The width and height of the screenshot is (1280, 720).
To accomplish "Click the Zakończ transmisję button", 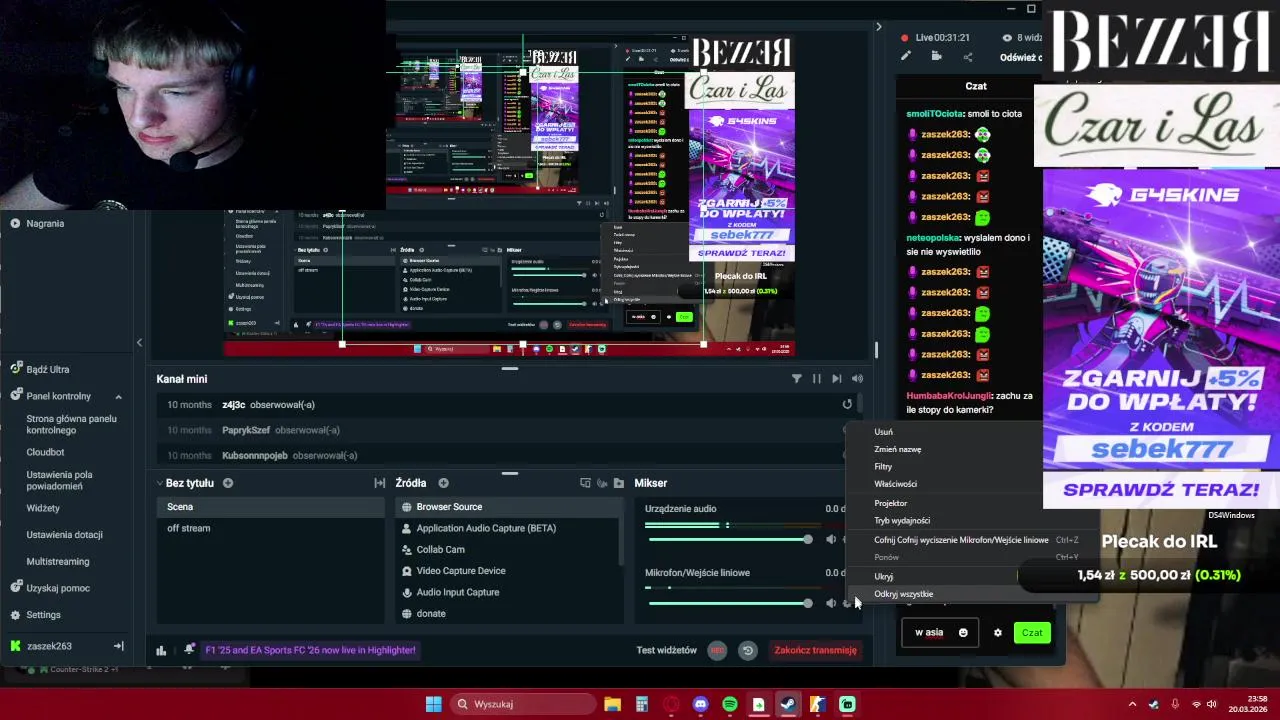I will click(815, 650).
